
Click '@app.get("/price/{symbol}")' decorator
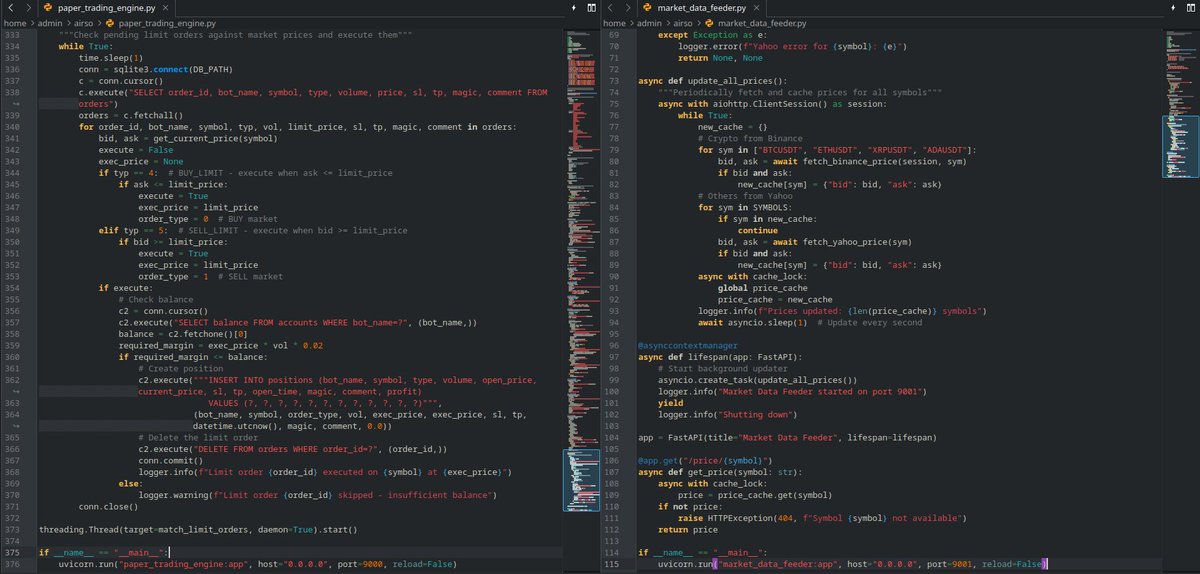coord(705,460)
